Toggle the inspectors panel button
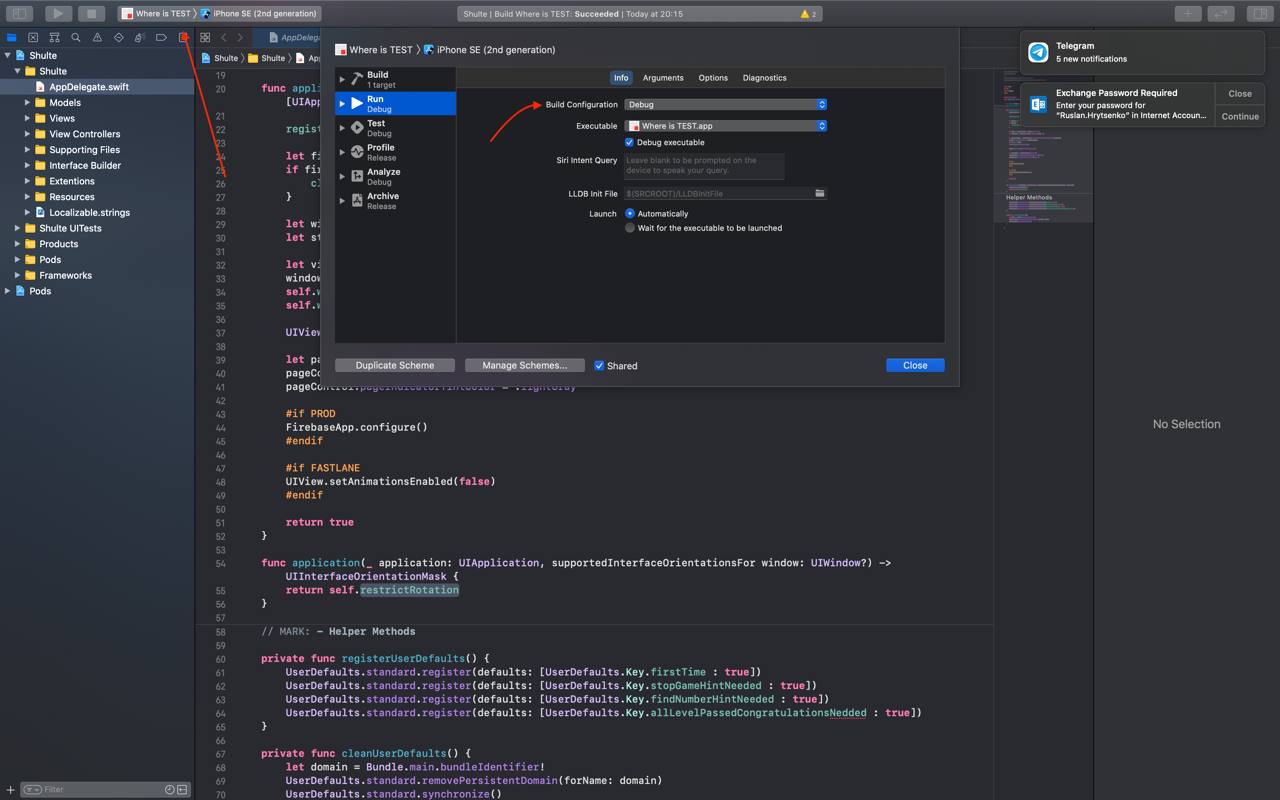 (1260, 14)
